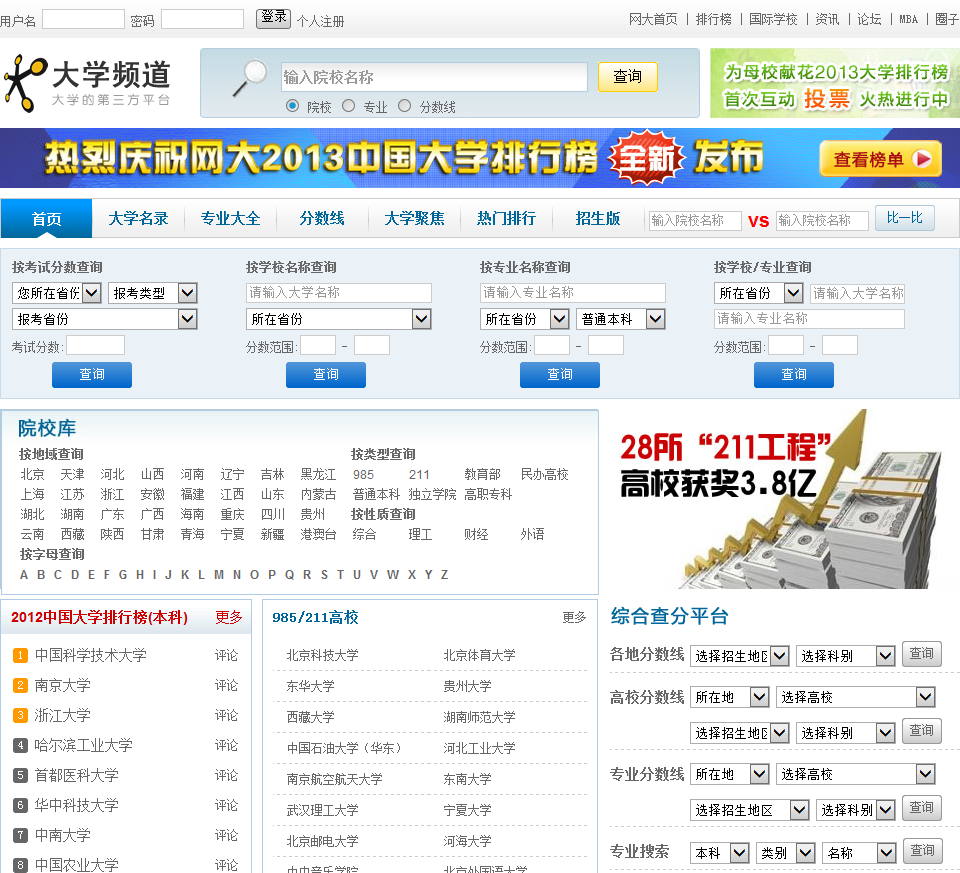Click the rank 1 badge beside 中国科学技术大学
Viewport: 960px width, 873px height.
[20, 656]
